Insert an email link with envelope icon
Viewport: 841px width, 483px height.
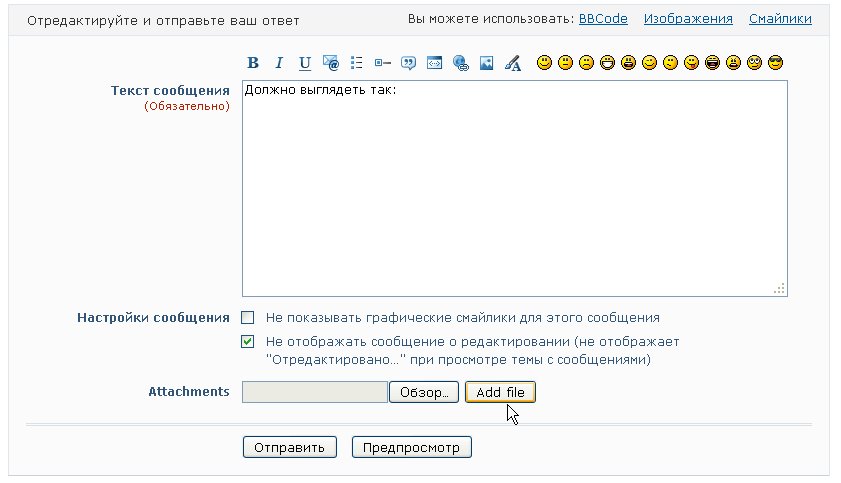click(331, 64)
